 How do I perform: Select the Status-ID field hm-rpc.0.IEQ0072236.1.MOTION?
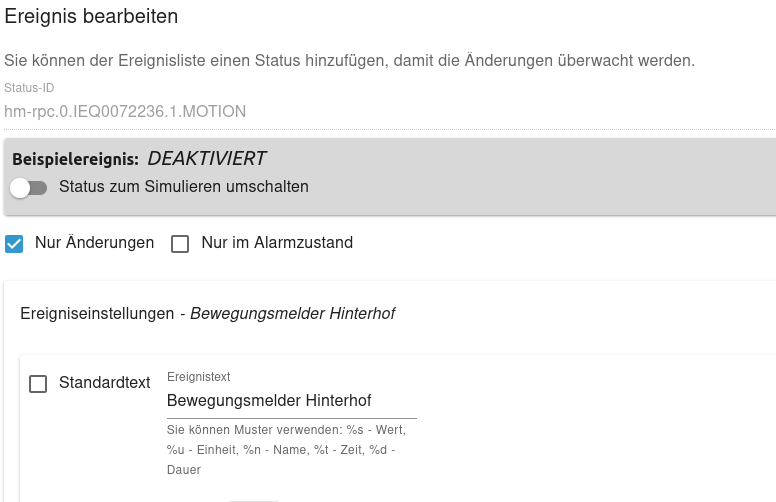point(125,111)
